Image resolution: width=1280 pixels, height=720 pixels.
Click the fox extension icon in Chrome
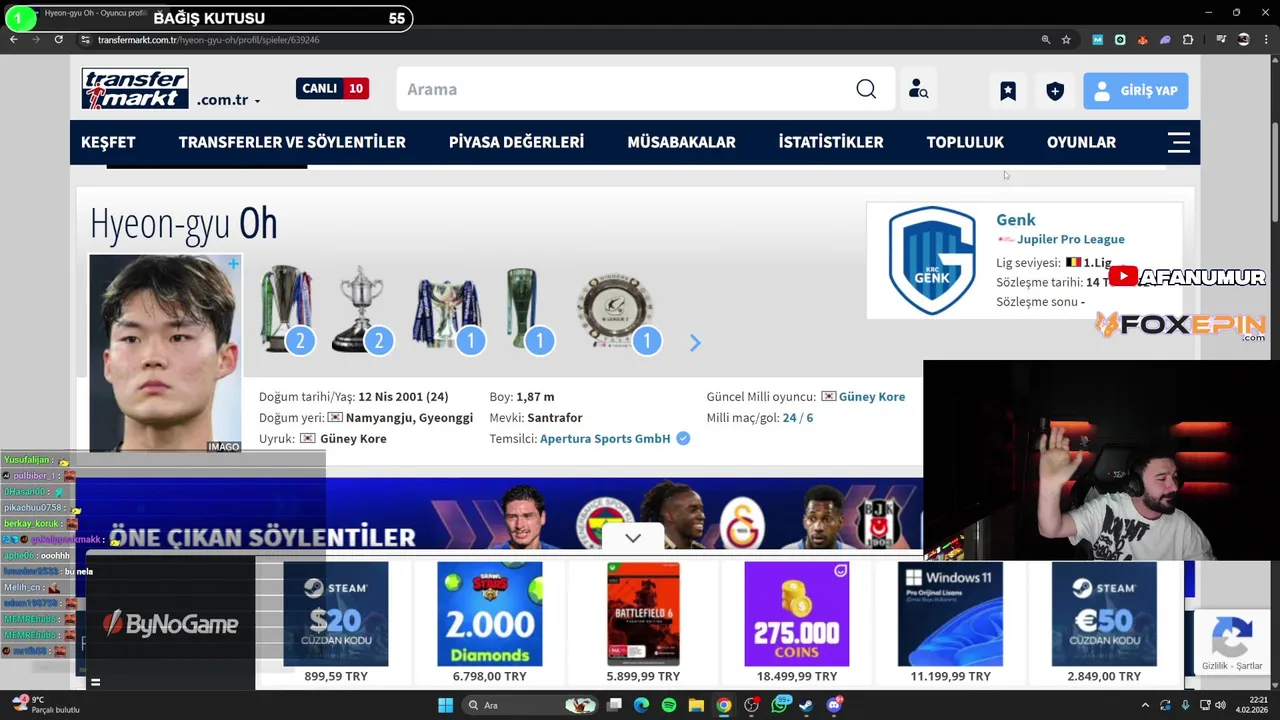pyautogui.click(x=1143, y=39)
